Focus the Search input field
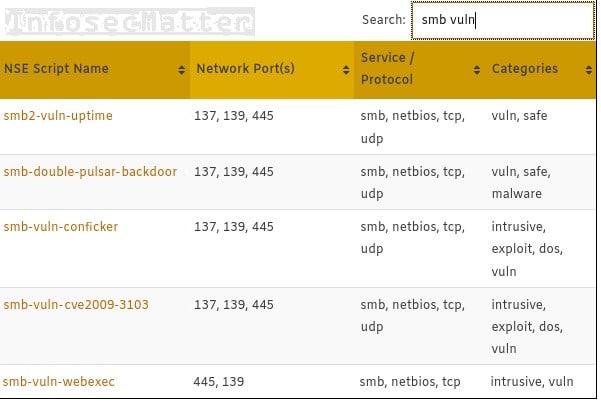 pyautogui.click(x=502, y=20)
